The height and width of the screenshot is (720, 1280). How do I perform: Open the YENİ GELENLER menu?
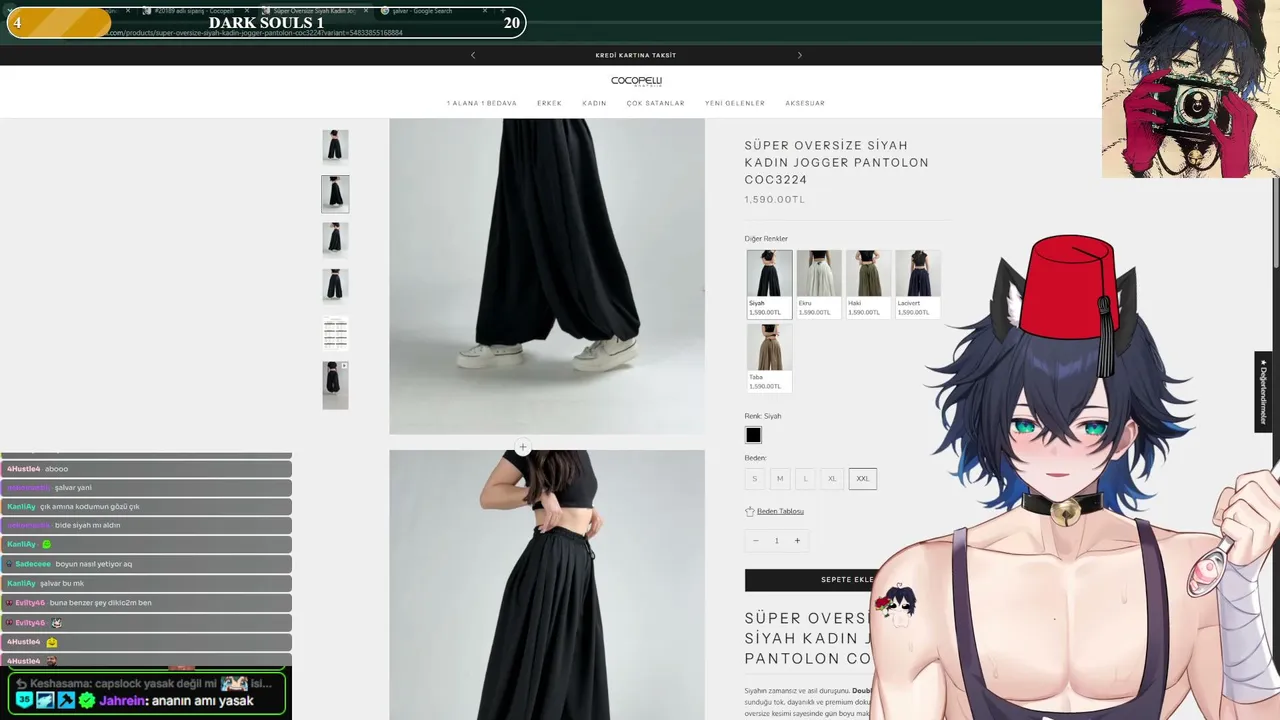click(x=735, y=103)
